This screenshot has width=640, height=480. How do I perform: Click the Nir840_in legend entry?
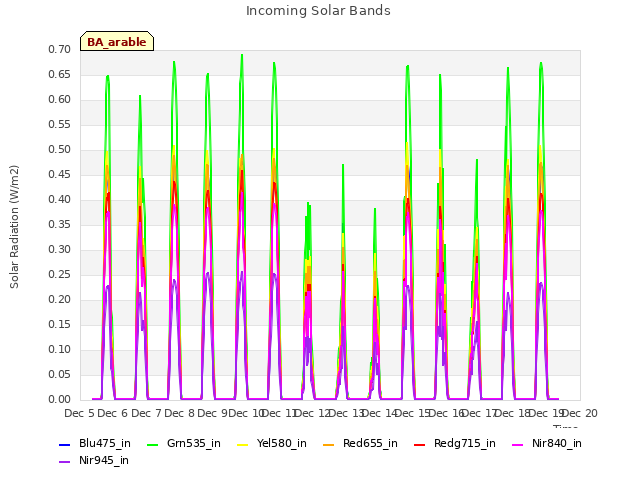(x=547, y=443)
